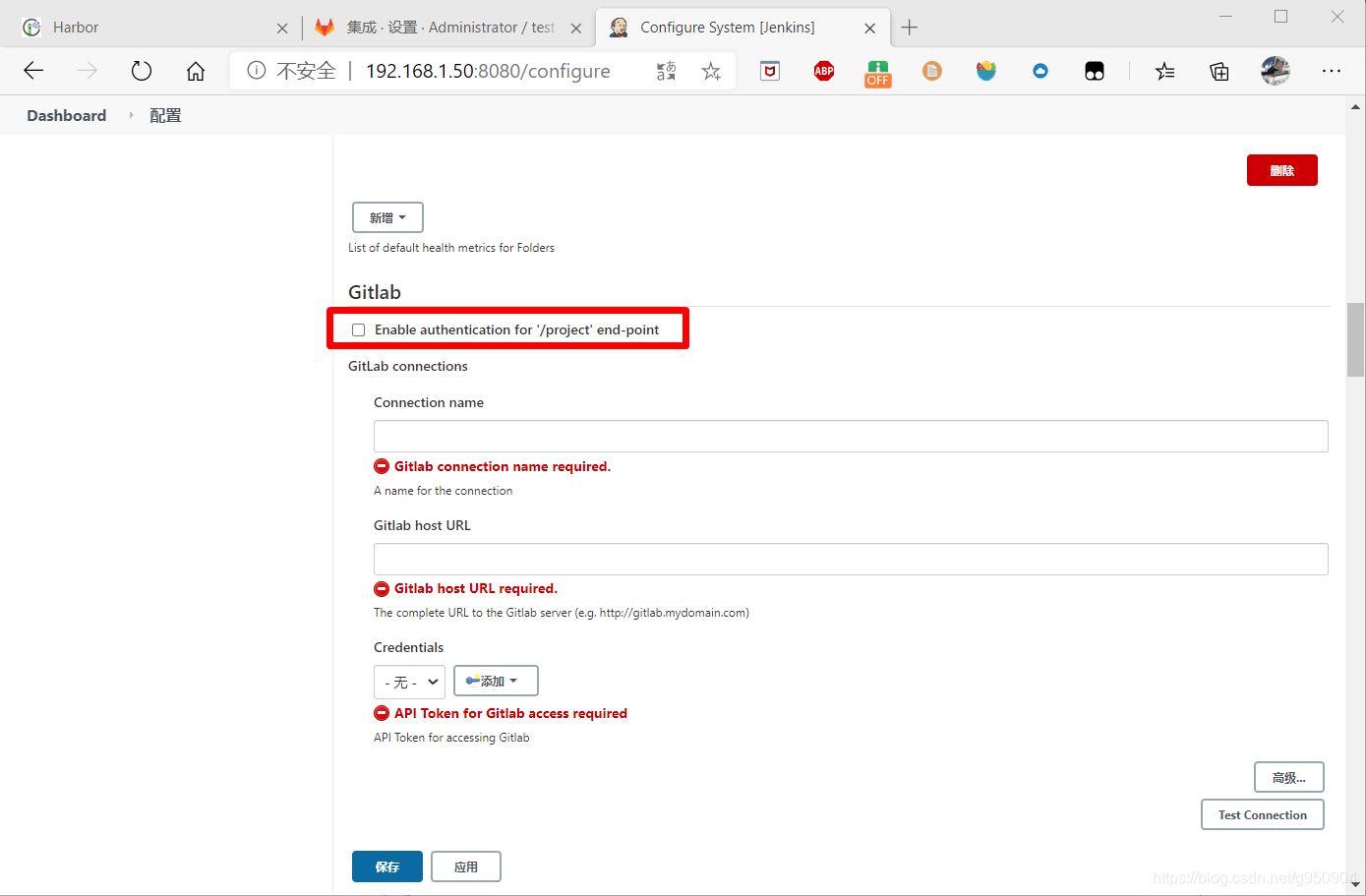
Task: Click the 配置 breadcrumb link
Action: point(165,115)
